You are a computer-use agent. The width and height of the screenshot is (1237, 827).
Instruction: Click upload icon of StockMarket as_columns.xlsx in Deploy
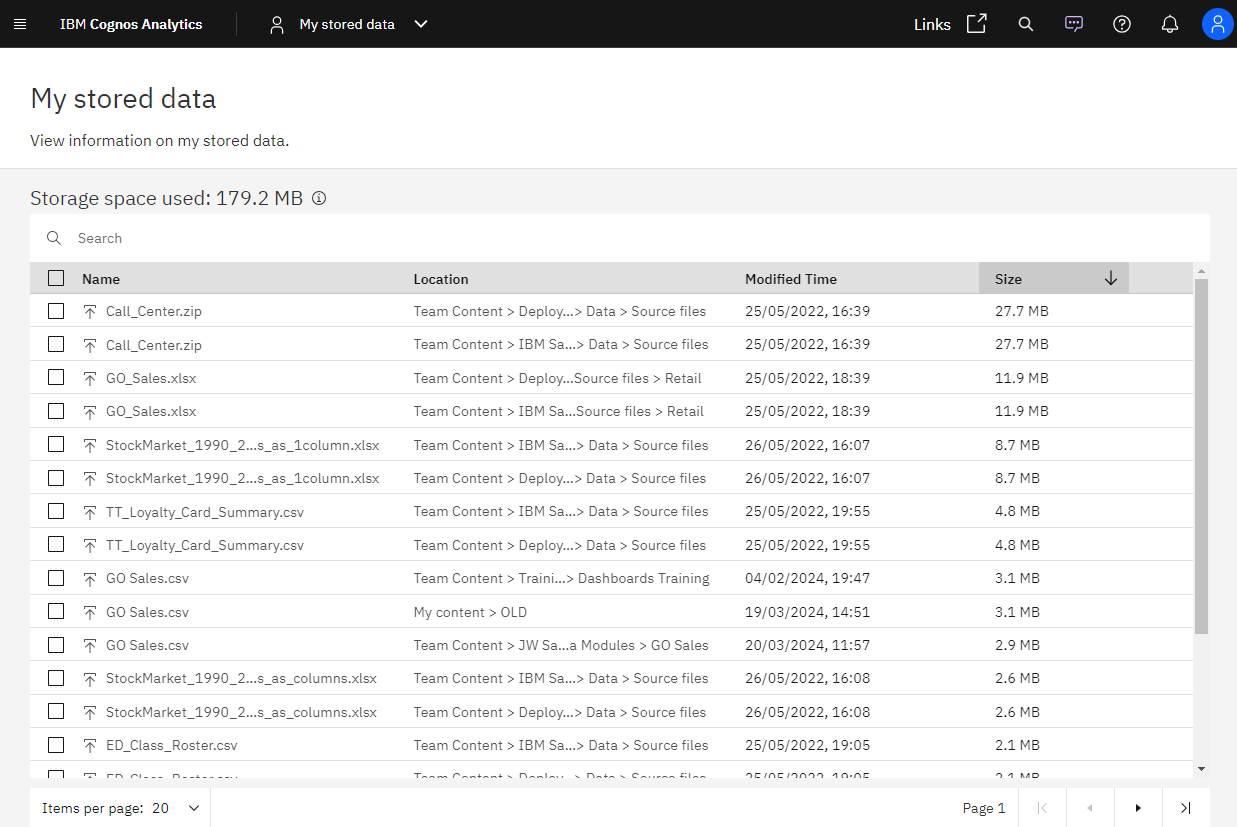pos(90,712)
